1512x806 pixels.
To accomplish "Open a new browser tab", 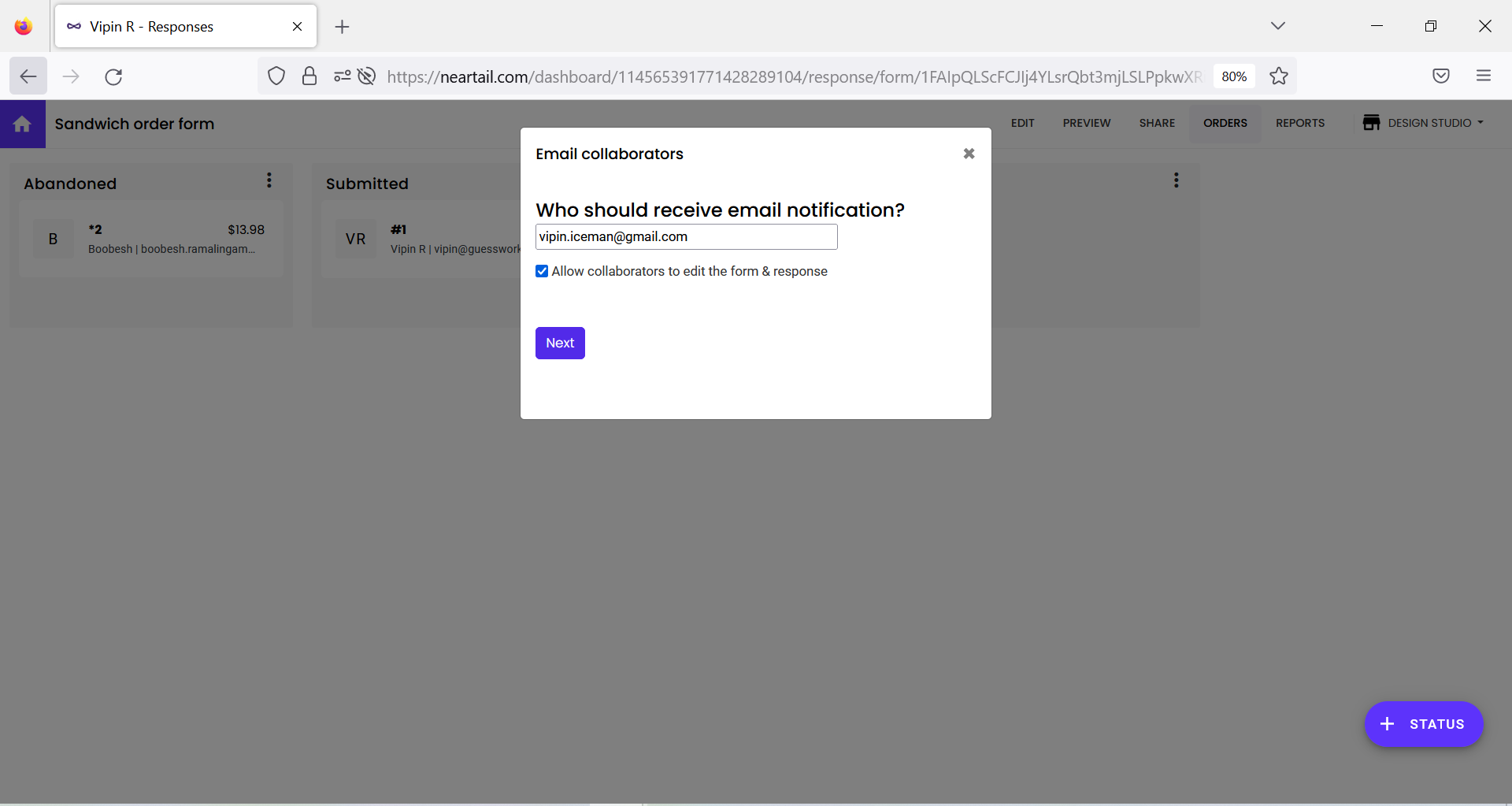I will (x=342, y=26).
